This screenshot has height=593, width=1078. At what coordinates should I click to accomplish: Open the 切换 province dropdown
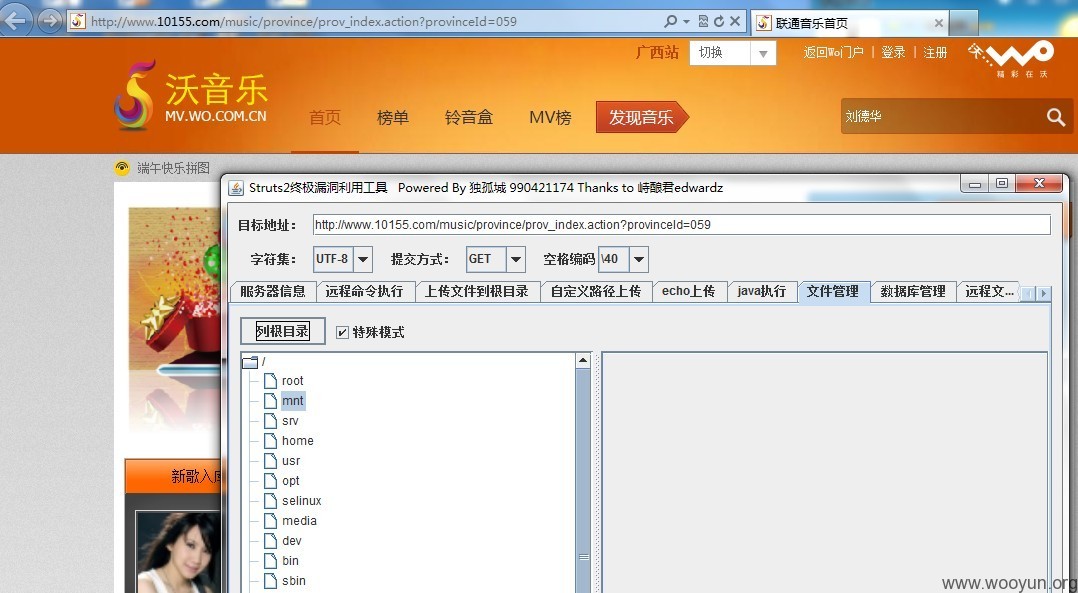click(762, 54)
